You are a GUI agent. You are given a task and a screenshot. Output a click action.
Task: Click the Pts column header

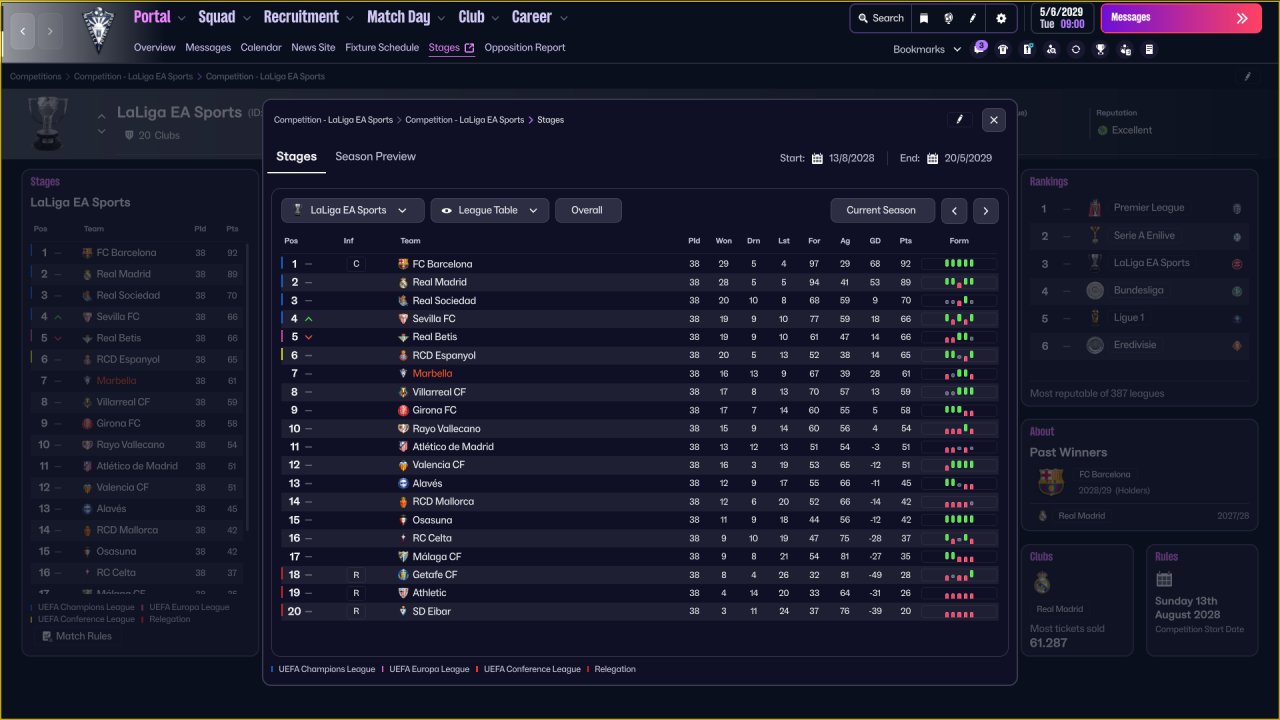coord(906,241)
